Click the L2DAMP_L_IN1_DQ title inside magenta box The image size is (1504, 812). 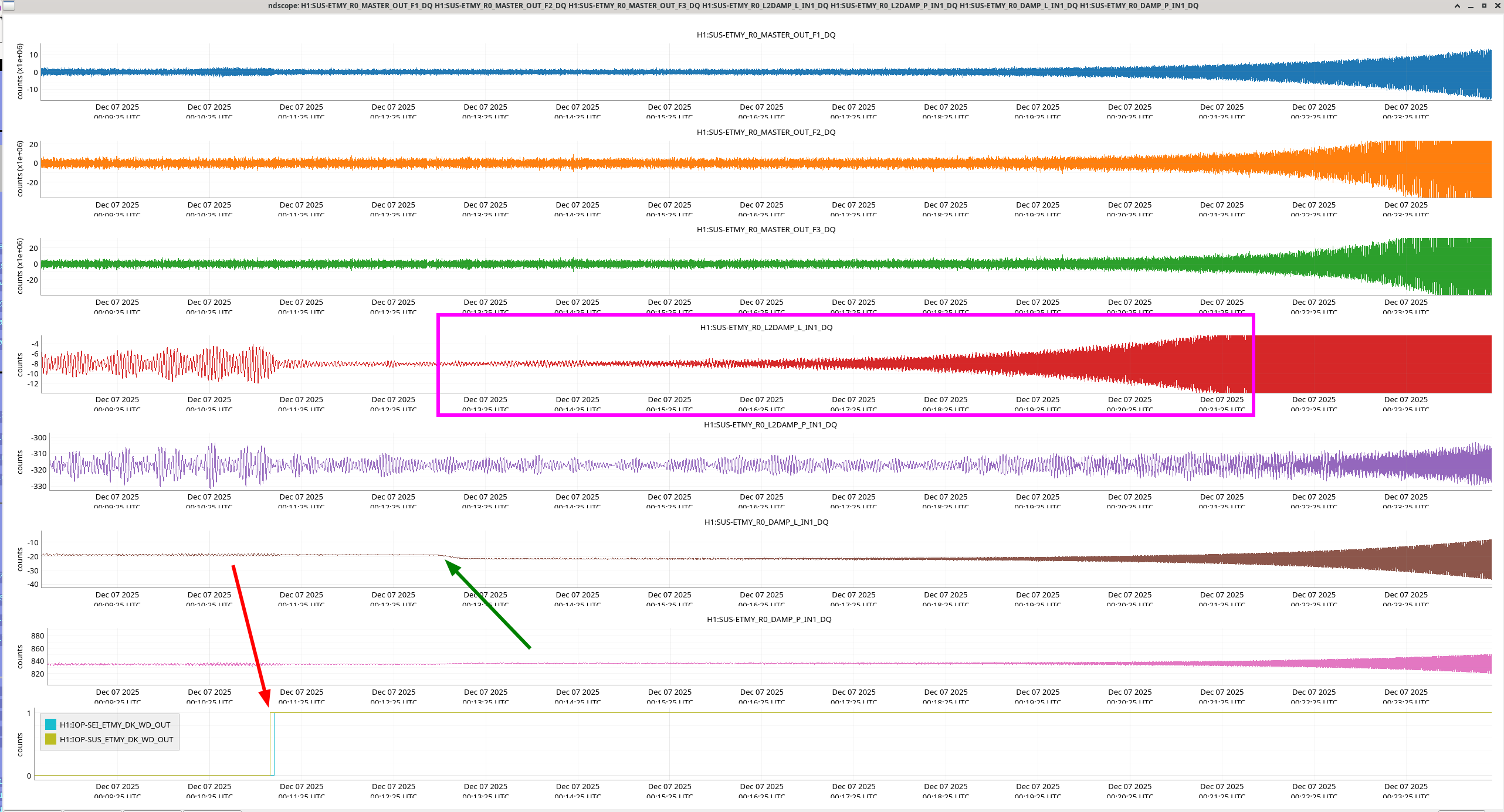[765, 327]
